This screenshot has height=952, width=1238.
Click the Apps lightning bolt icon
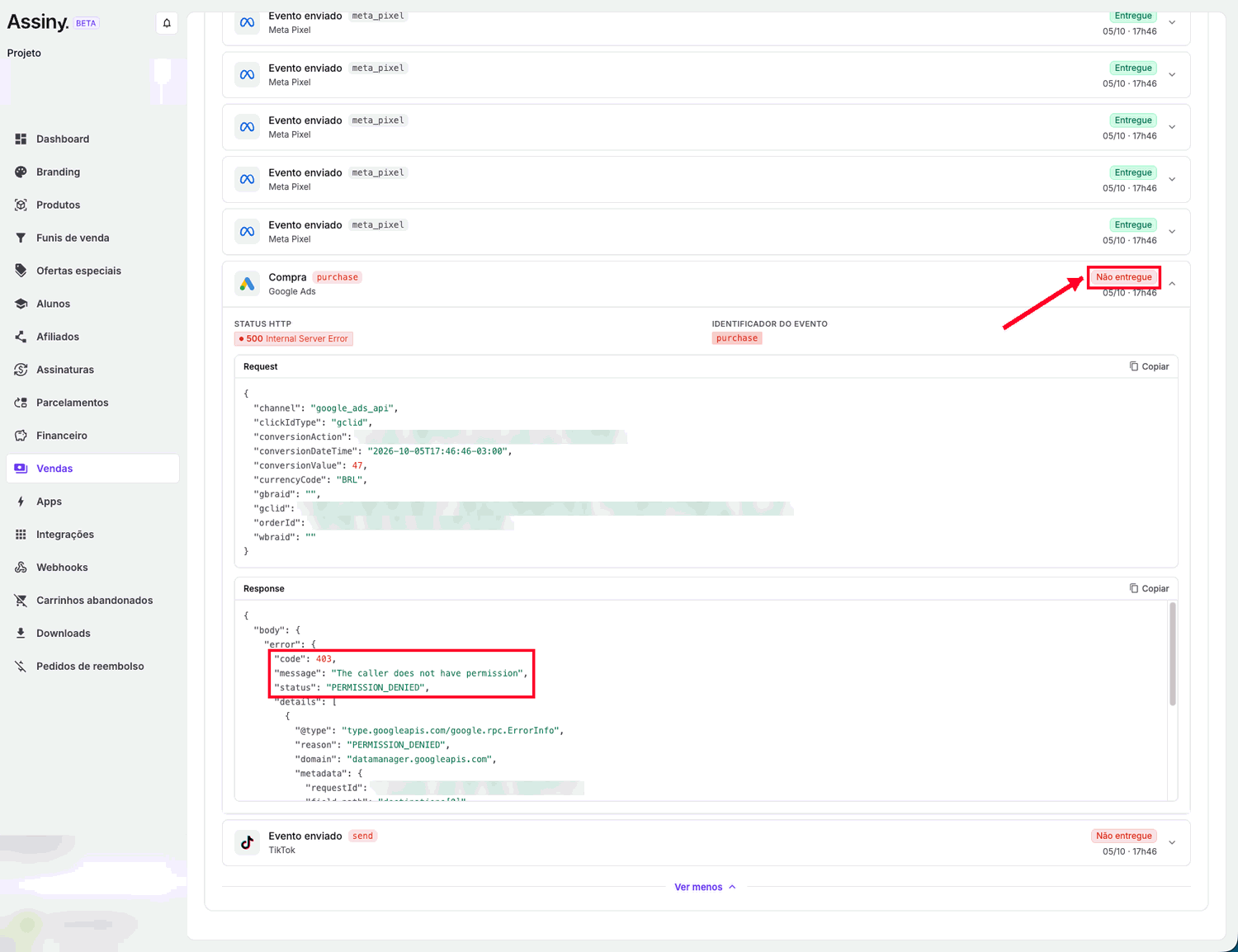(21, 502)
